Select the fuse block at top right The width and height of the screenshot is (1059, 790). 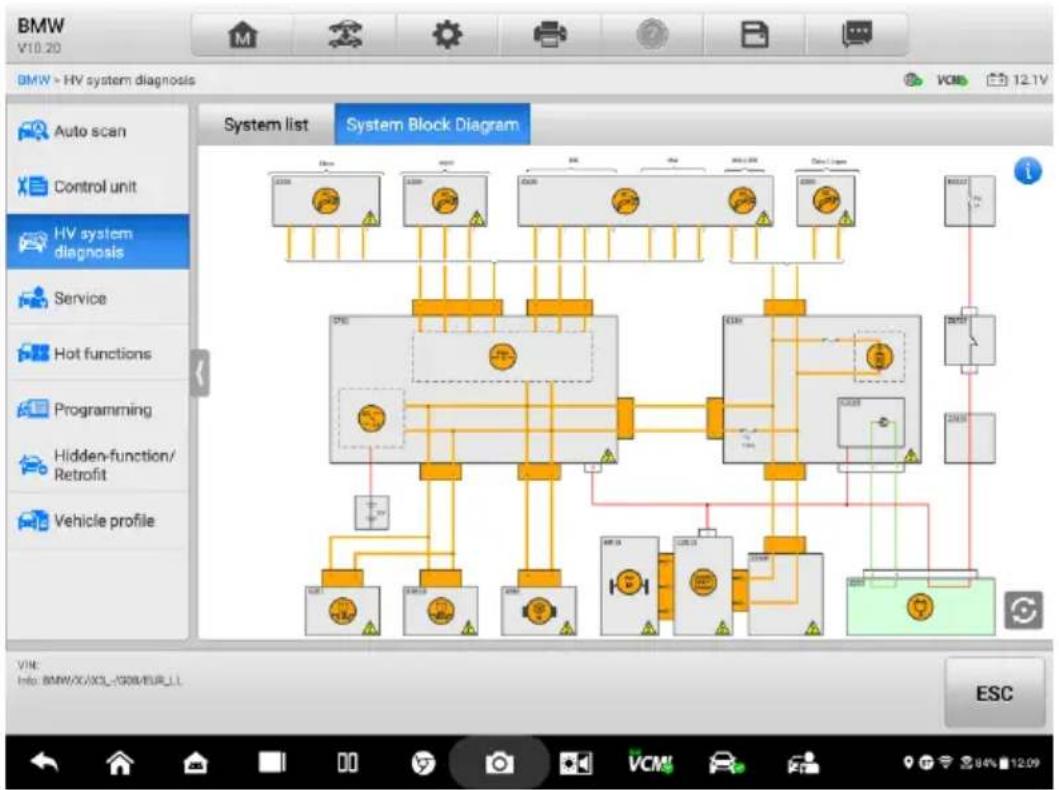(x=969, y=201)
